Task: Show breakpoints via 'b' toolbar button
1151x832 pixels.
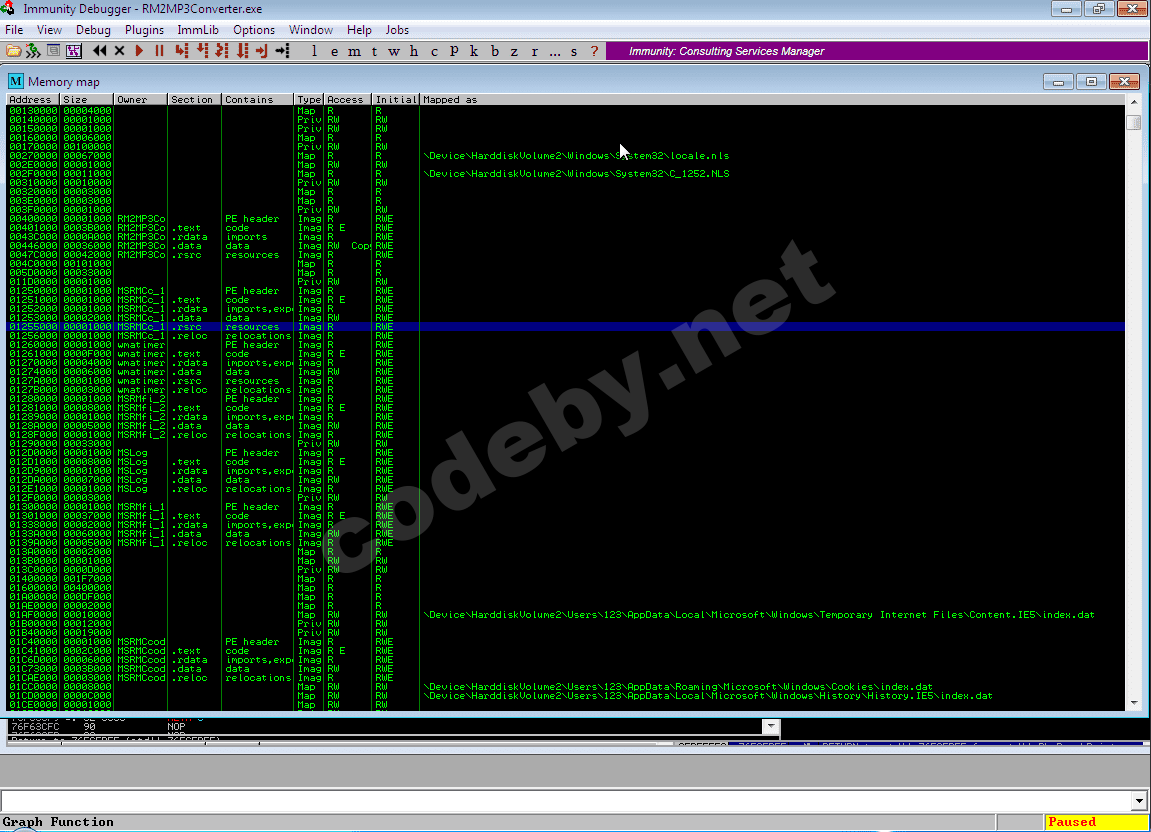Action: pyautogui.click(x=494, y=51)
